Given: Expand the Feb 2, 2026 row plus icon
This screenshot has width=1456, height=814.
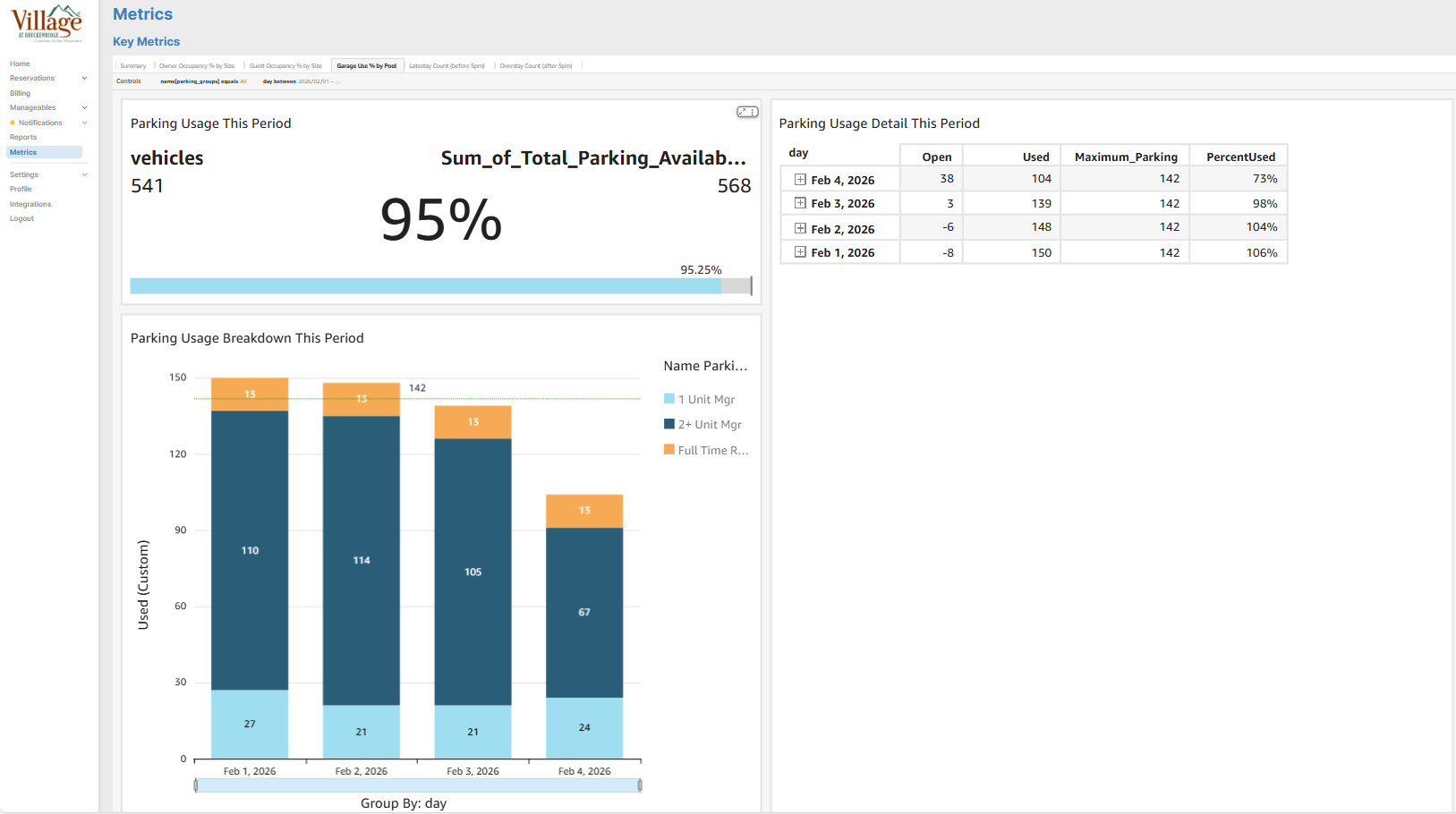Looking at the screenshot, I should pyautogui.click(x=800, y=229).
